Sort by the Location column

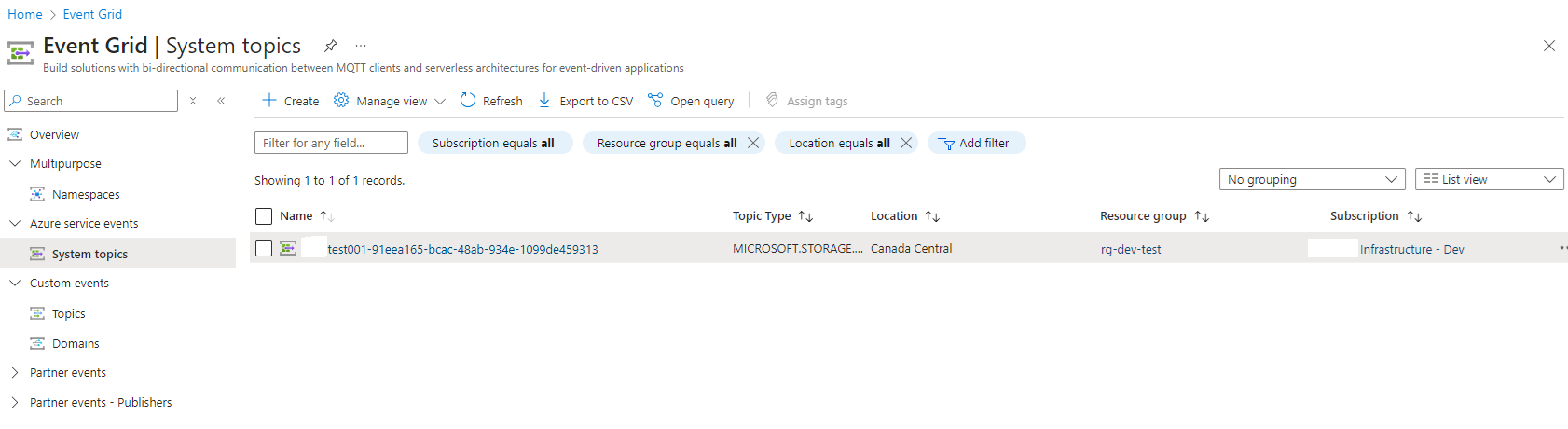pos(904,216)
